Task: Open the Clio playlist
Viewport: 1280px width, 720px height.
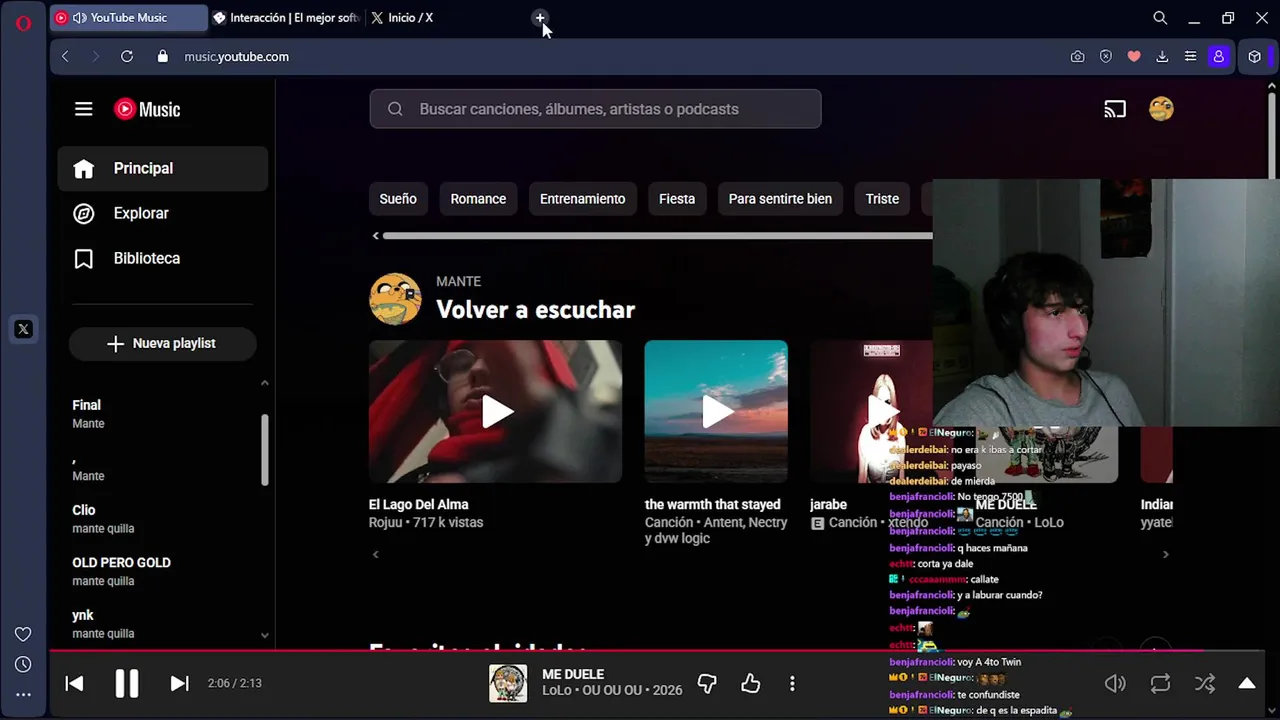Action: tap(162, 519)
